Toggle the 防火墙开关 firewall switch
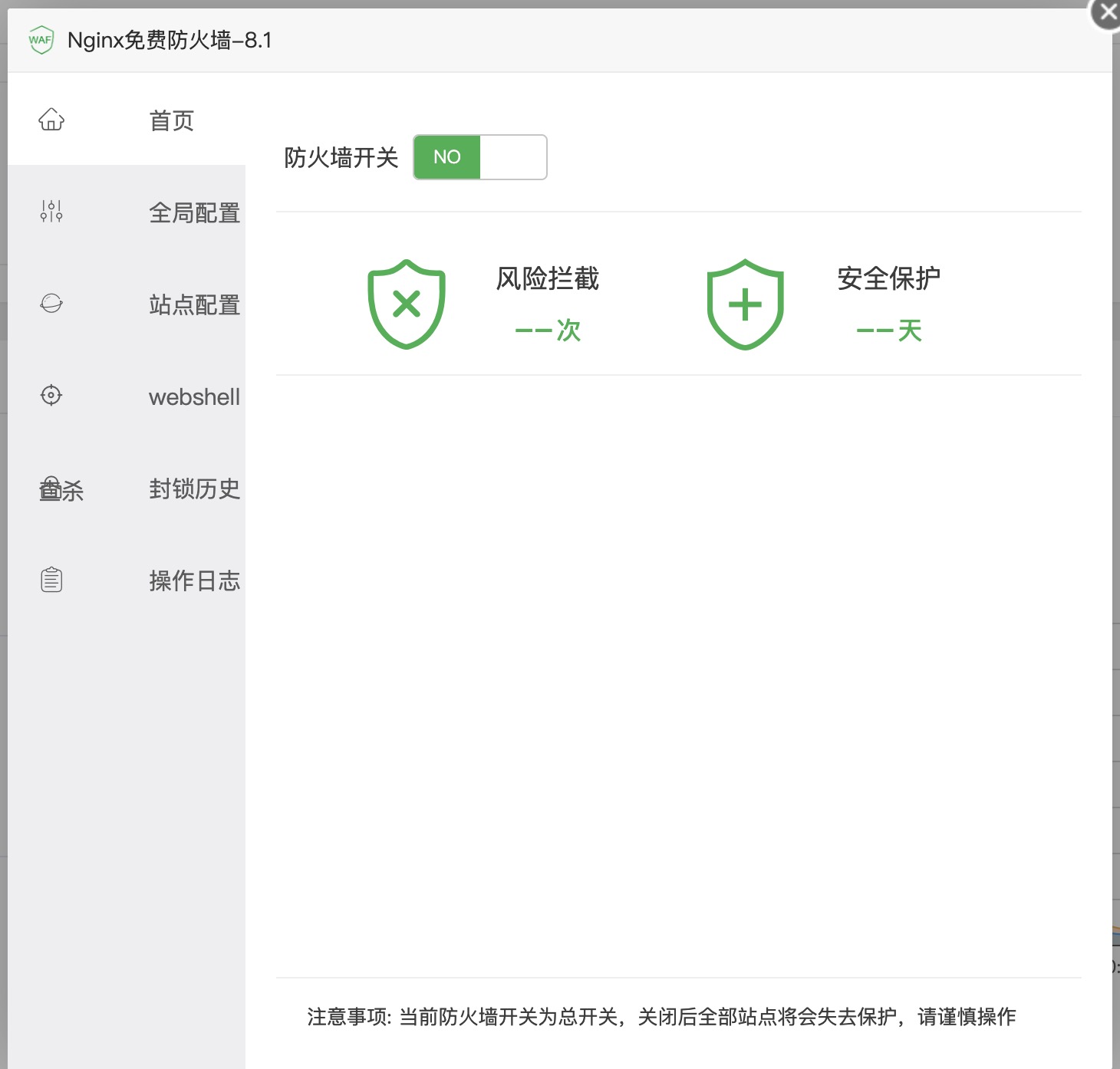Image resolution: width=1120 pixels, height=1069 pixels. (480, 157)
